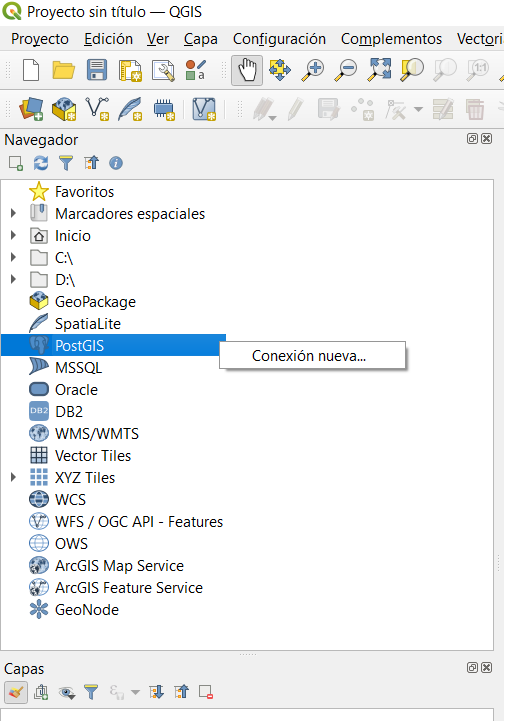Click the Zoom to Selection icon
This screenshot has height=721, width=505.
pyautogui.click(x=412, y=70)
